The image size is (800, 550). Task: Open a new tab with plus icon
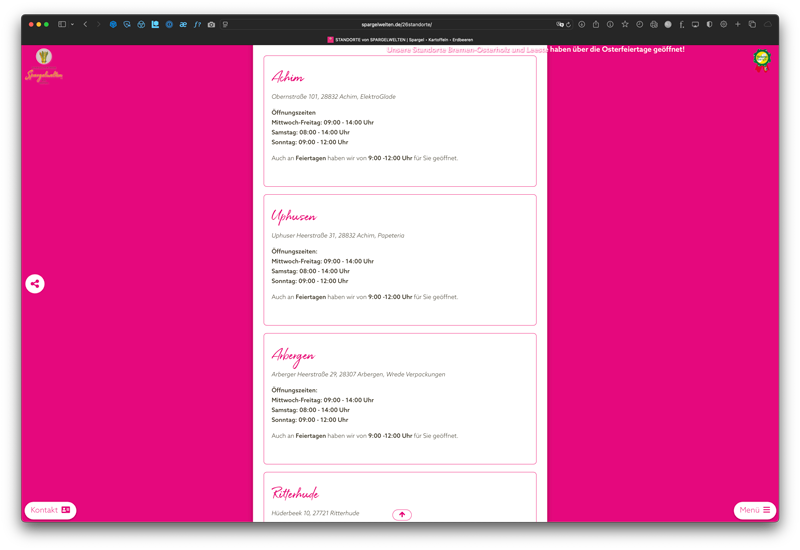point(738,24)
